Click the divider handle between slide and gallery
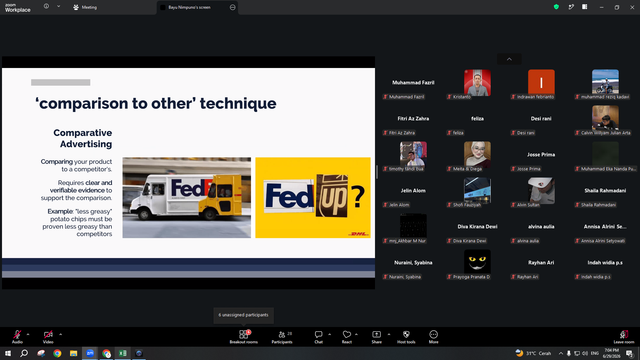Viewport: 640px width, 360px height. 377,172
